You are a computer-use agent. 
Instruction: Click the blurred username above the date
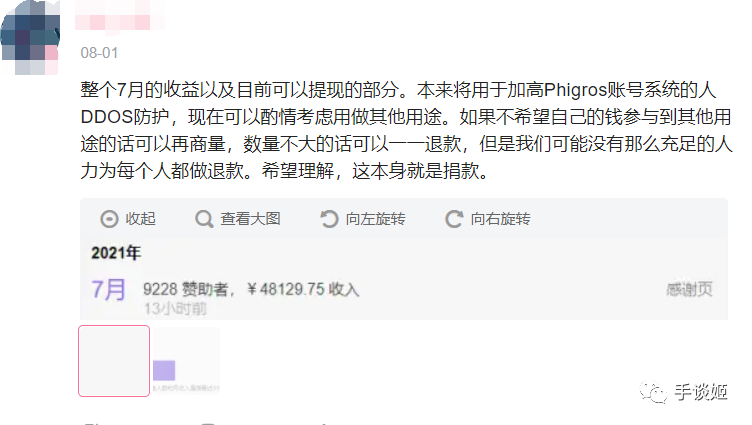(x=120, y=18)
